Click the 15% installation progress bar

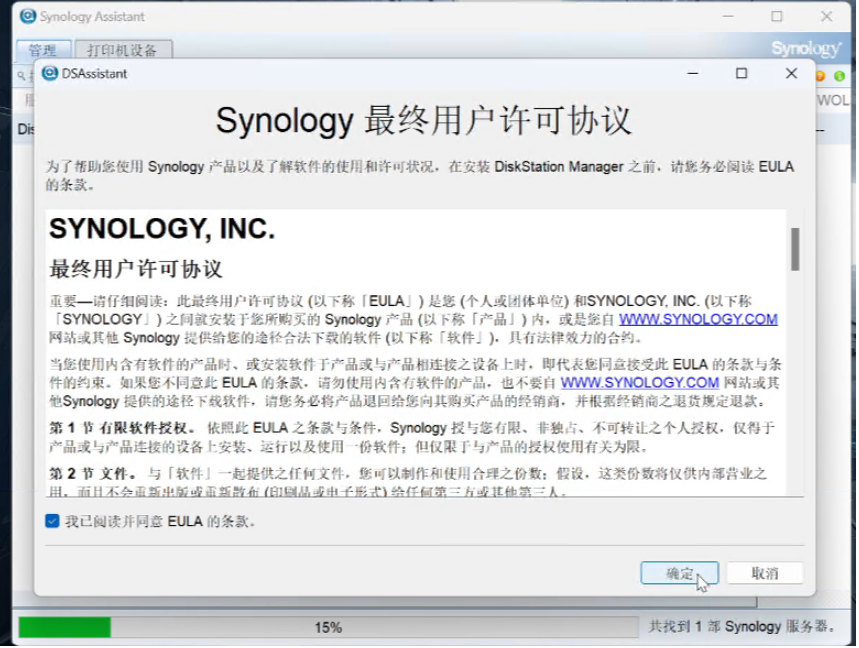click(329, 628)
